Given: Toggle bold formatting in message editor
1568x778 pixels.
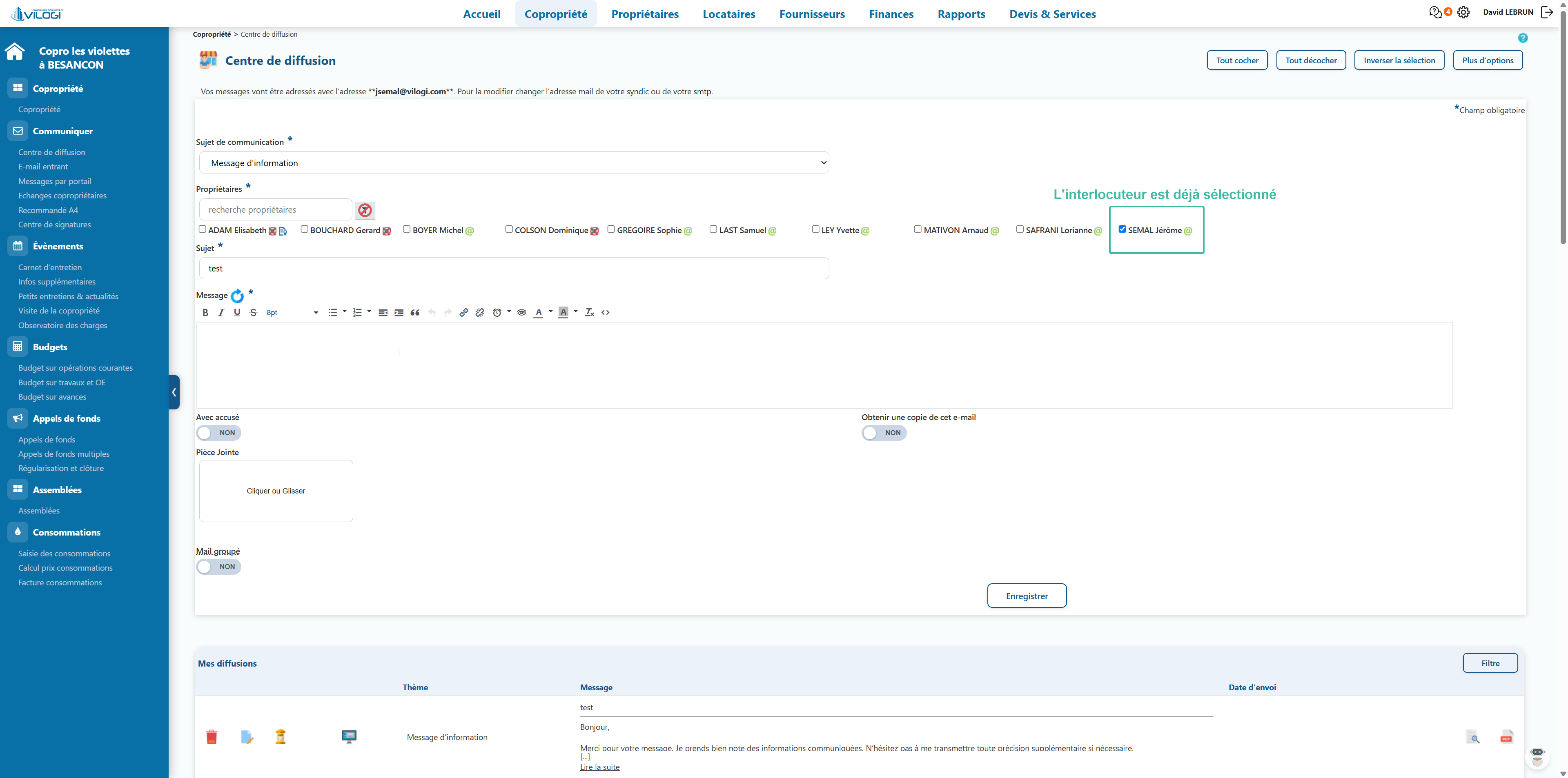Looking at the screenshot, I should pos(205,313).
